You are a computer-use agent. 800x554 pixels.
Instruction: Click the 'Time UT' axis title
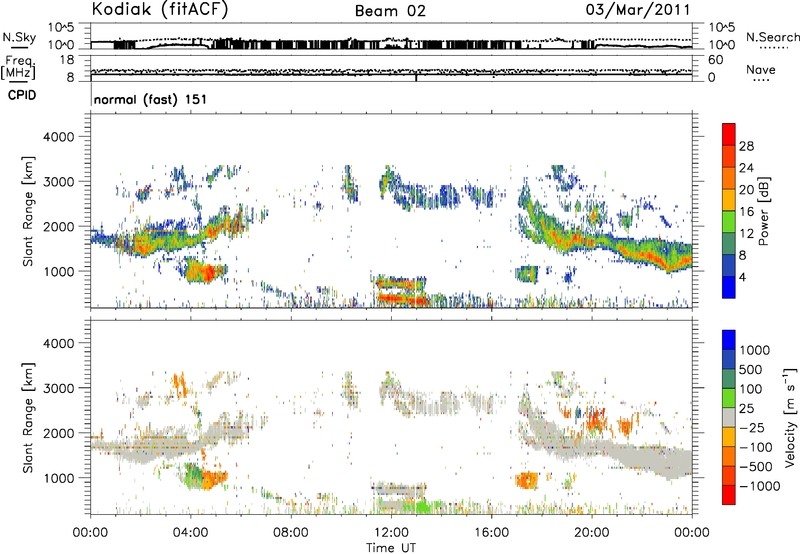391,548
